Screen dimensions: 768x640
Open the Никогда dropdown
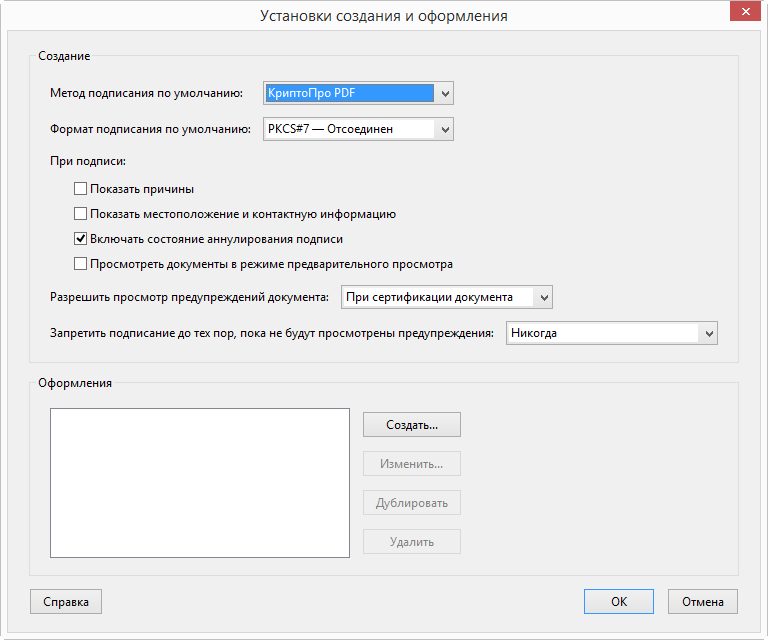click(x=612, y=333)
